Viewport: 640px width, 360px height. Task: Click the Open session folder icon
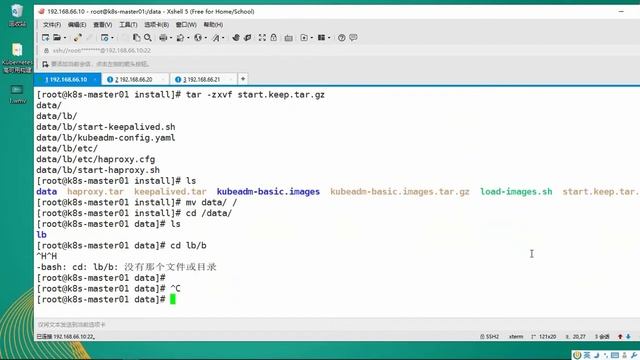pos(57,38)
